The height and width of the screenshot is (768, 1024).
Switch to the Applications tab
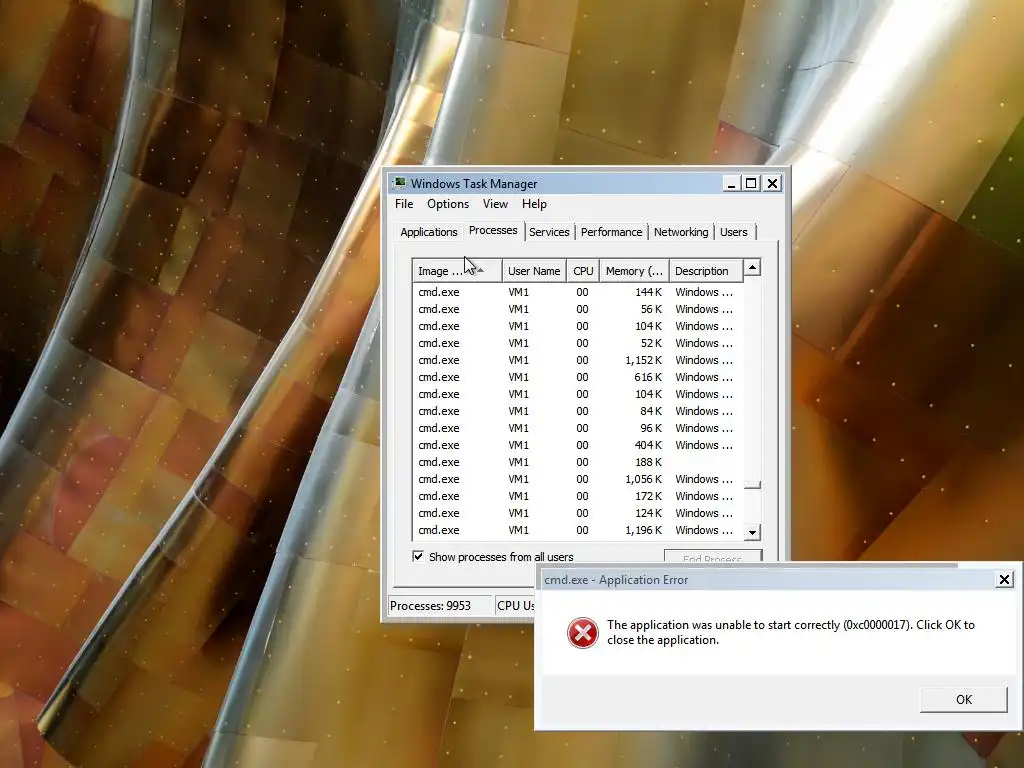[x=428, y=232]
